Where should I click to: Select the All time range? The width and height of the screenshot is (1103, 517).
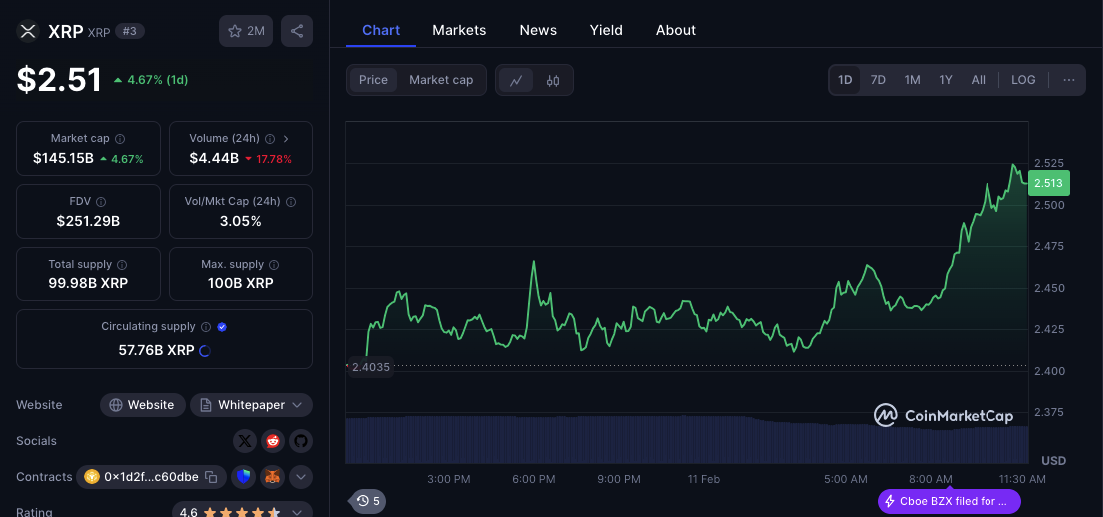(x=978, y=80)
